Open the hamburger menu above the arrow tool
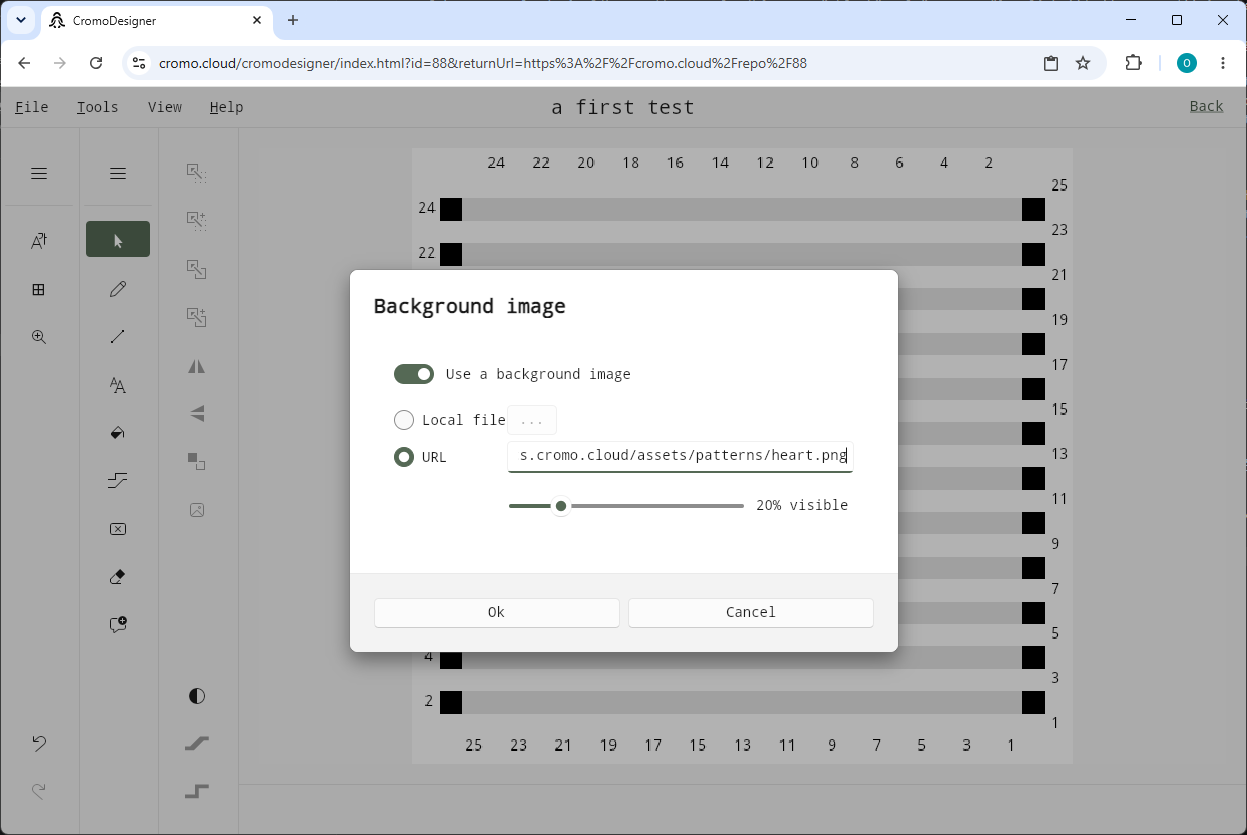 coord(118,173)
